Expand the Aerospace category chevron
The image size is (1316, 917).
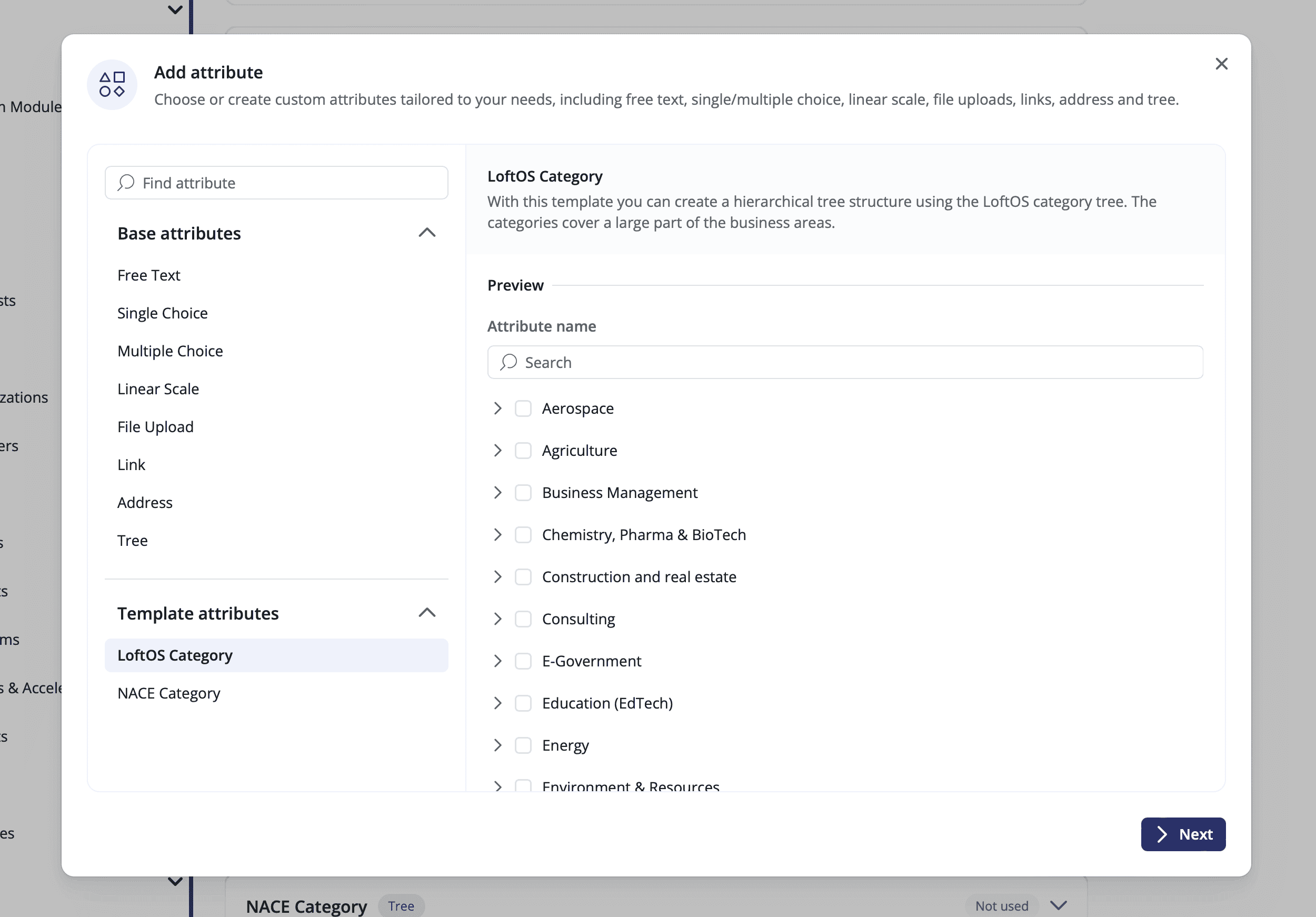pos(497,408)
